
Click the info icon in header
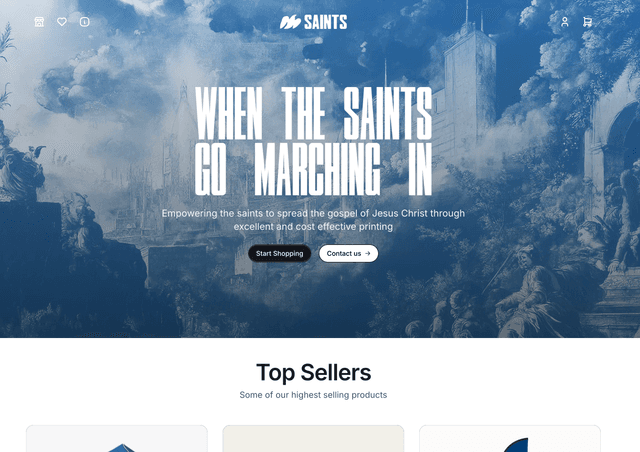84,22
